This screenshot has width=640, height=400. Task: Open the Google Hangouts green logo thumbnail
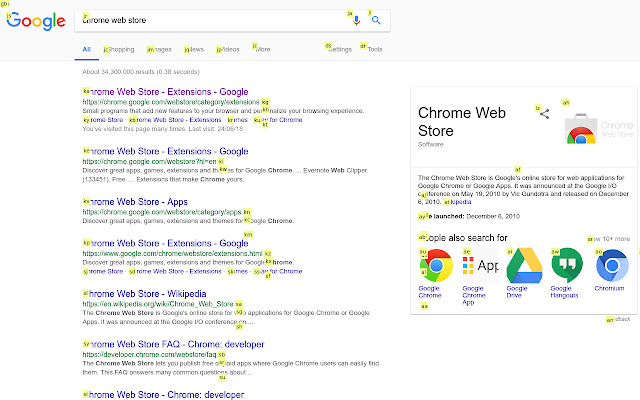[x=567, y=265]
